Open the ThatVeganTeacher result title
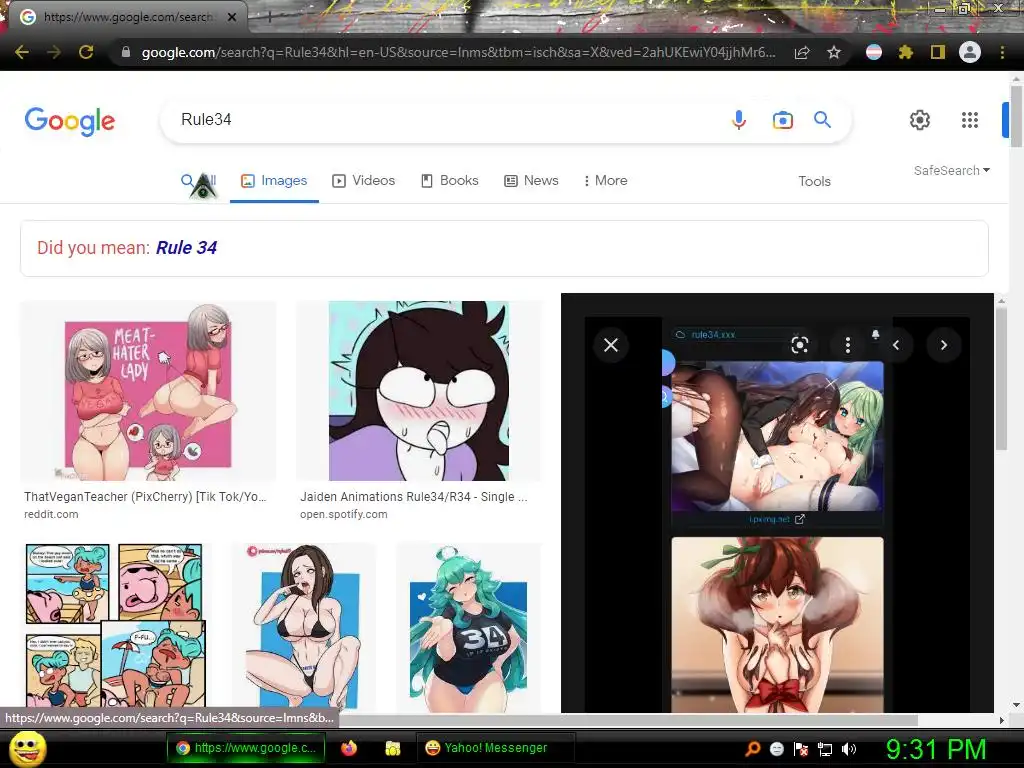Viewport: 1024px width, 768px height. 145,496
